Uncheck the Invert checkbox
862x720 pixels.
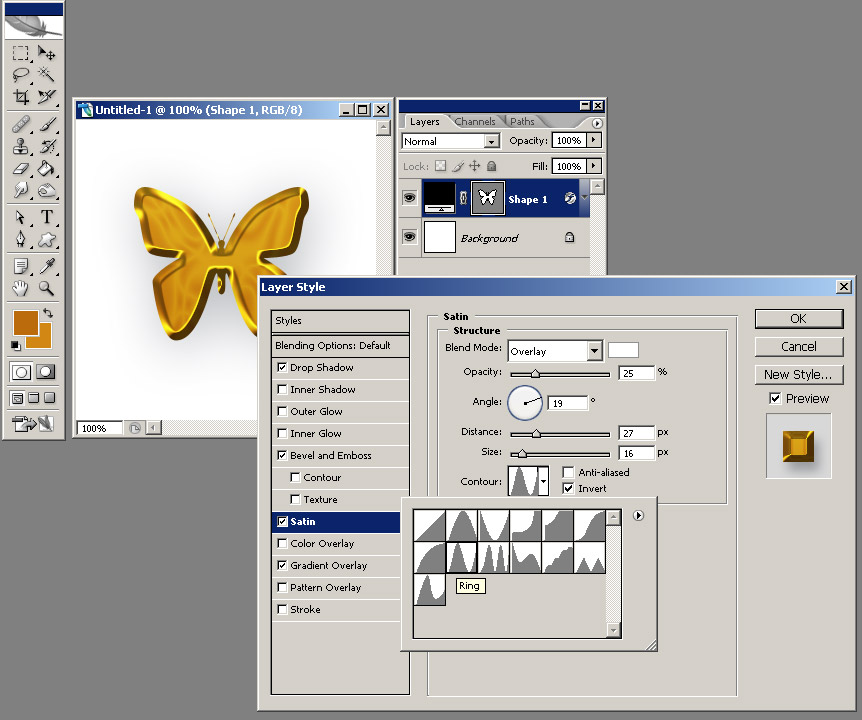coord(568,488)
